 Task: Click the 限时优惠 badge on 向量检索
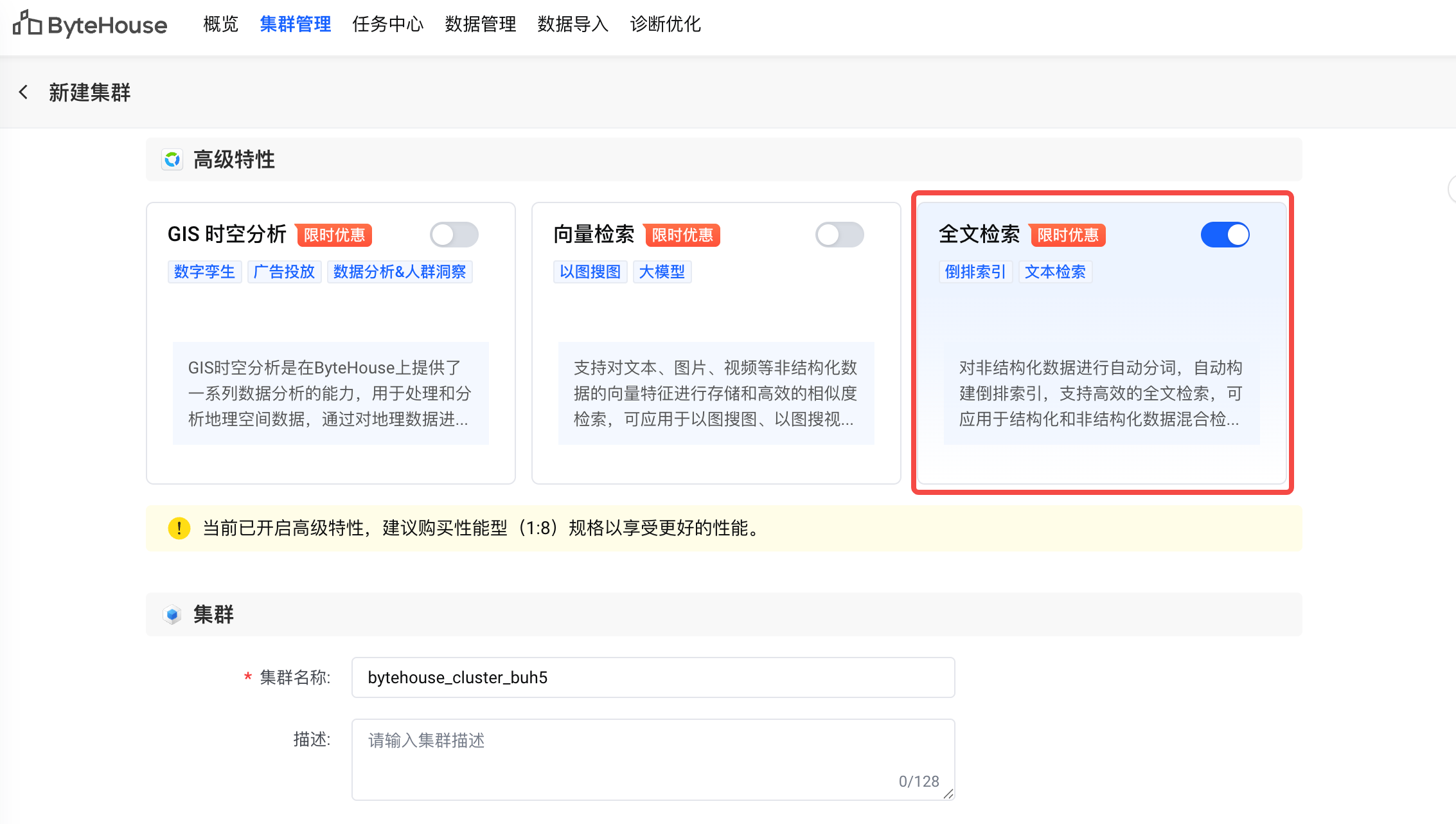[682, 235]
